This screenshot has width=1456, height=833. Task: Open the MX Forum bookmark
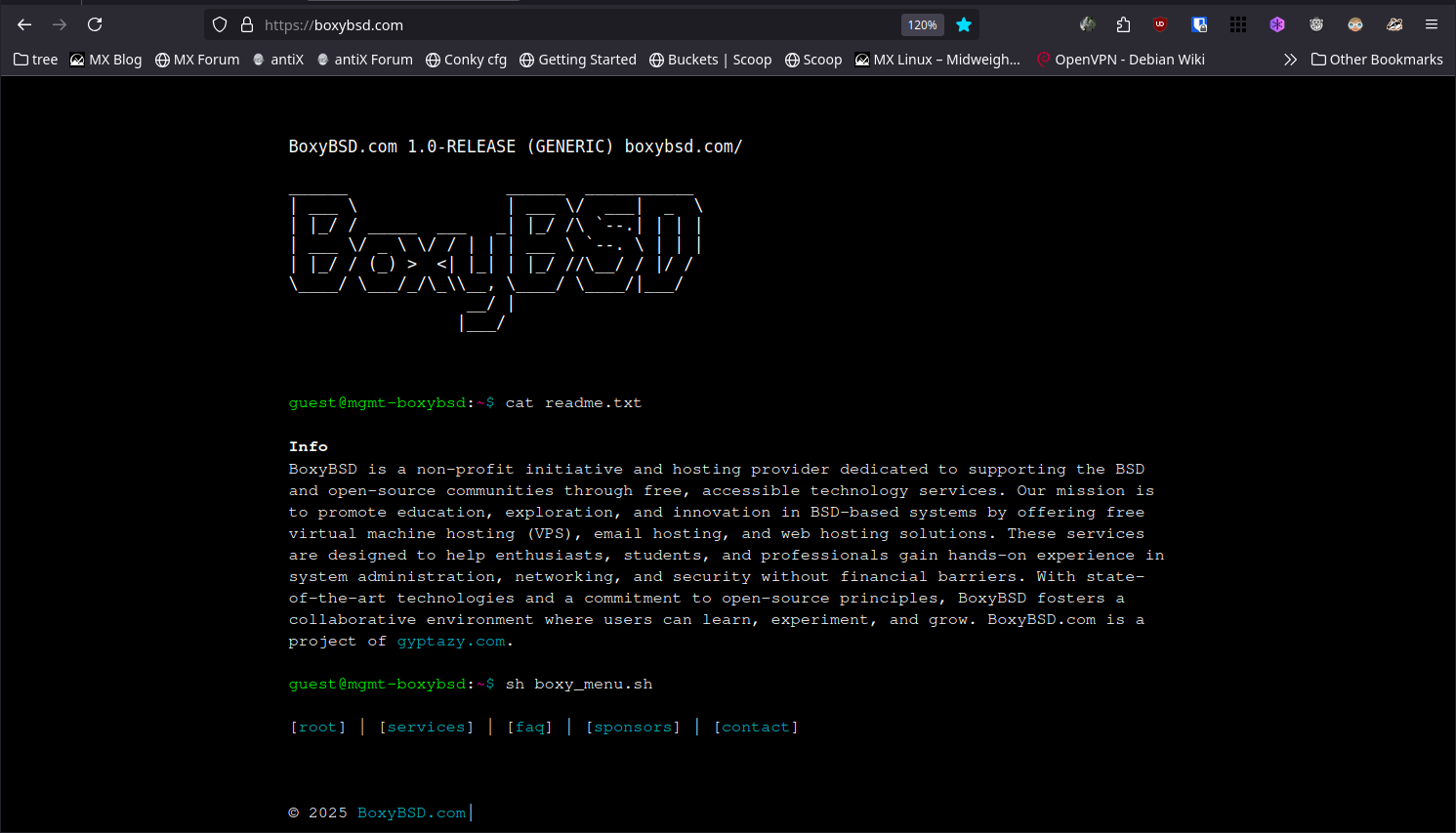[x=197, y=60]
